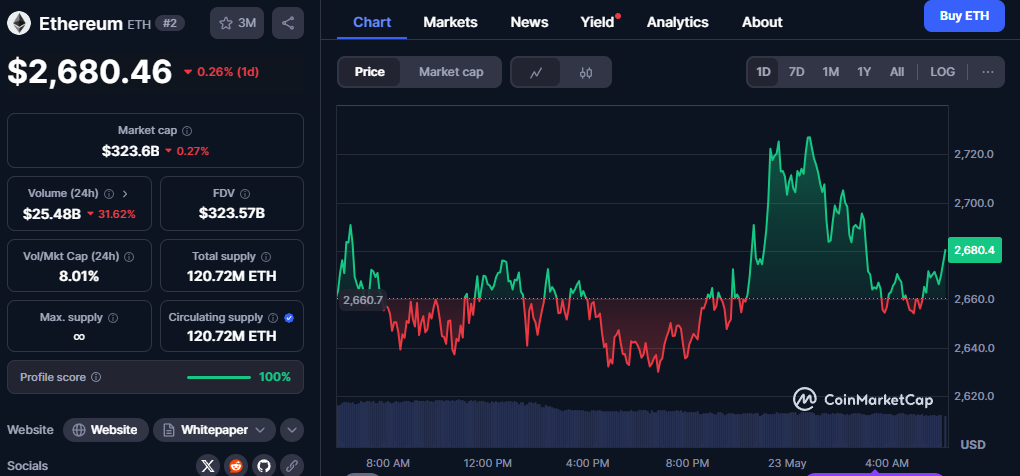The width and height of the screenshot is (1020, 476).
Task: Click the Ethereum diamond logo
Action: 19,23
